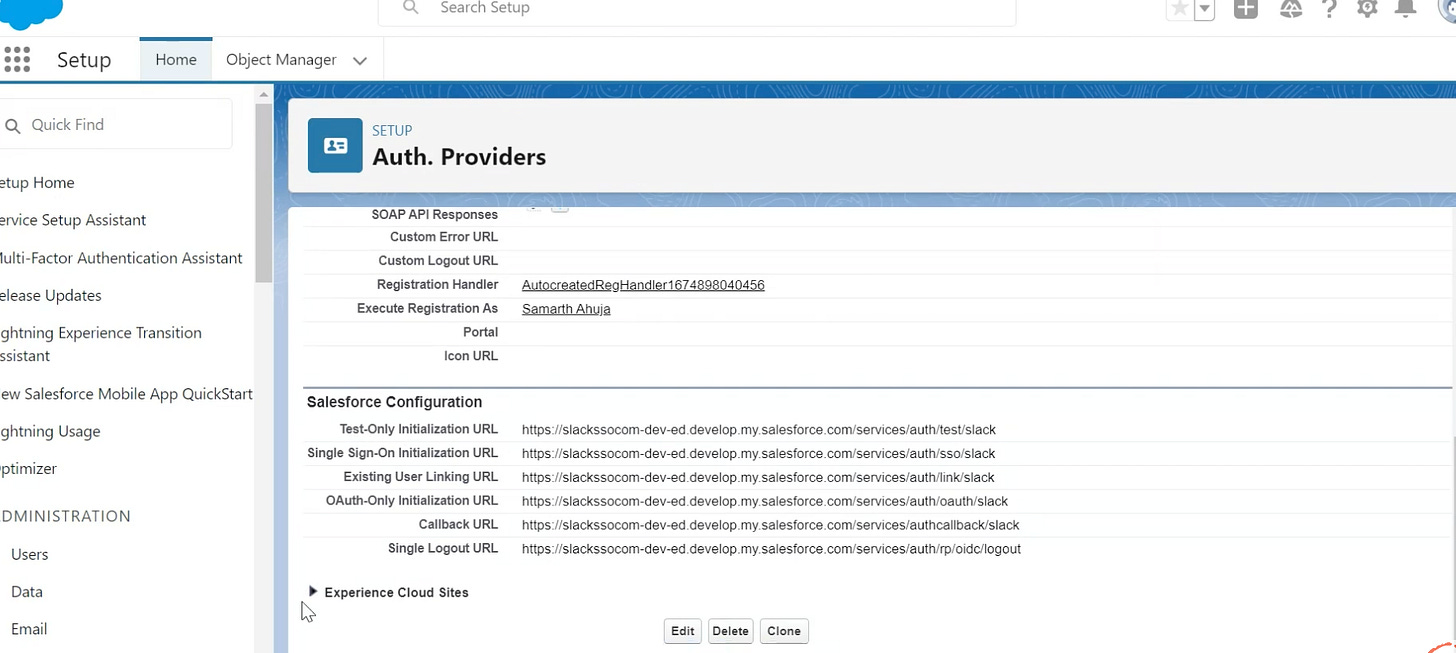Open the AutocreatedRegHandler1674898040456 link
This screenshot has height=653, width=1456.
(643, 285)
